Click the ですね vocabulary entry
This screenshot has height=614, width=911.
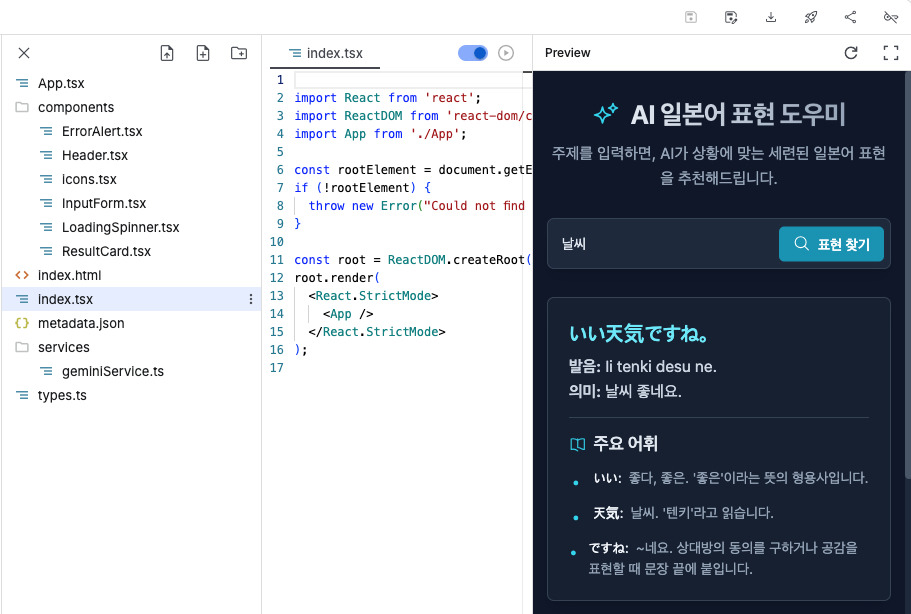[723, 558]
